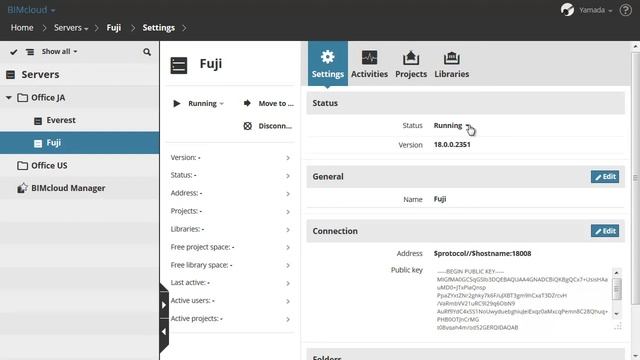Switch to the Libraries tab
This screenshot has width=640, height=360.
[x=451, y=64]
